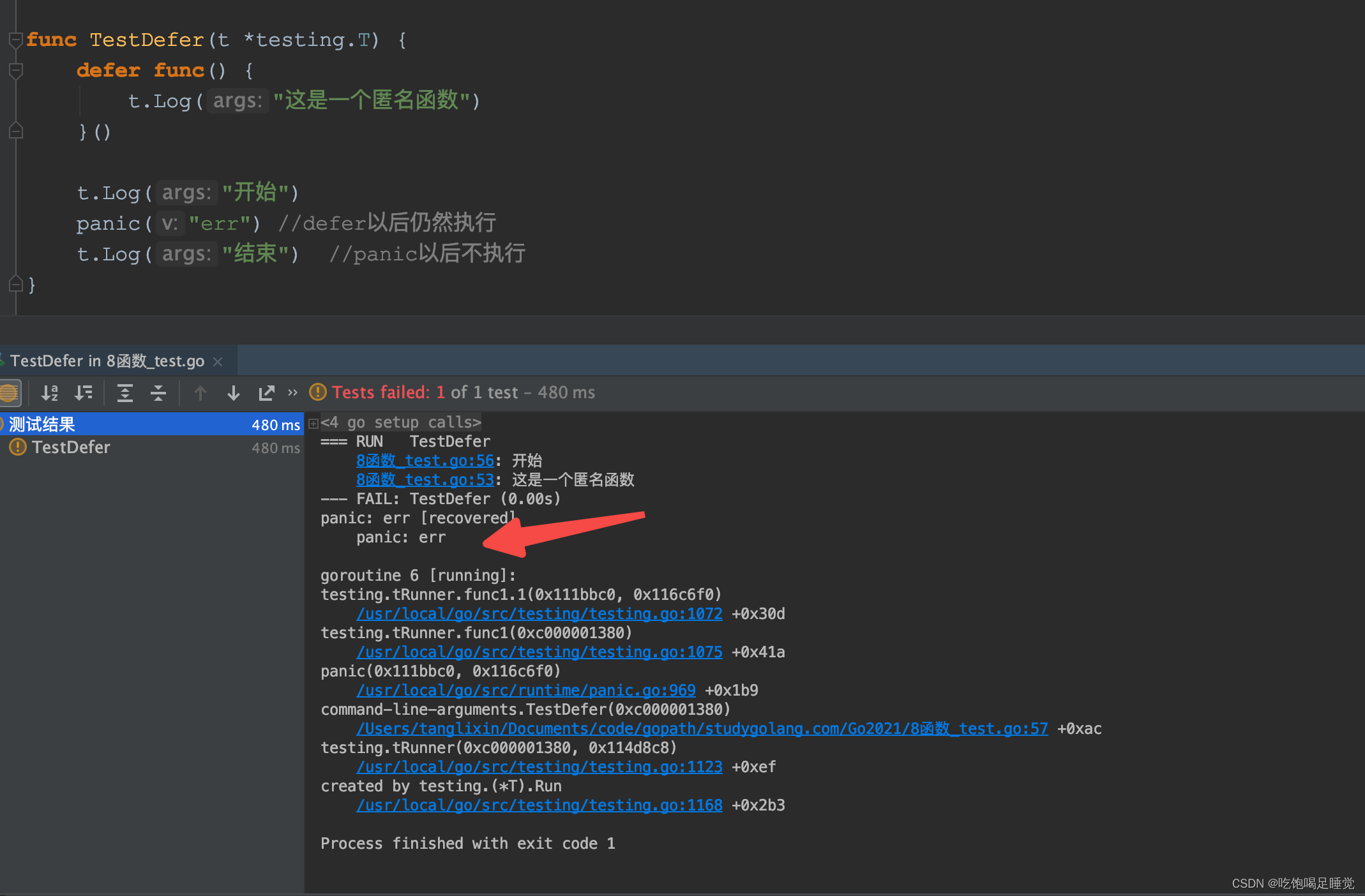Go to next failed test arrow
Image resolution: width=1365 pixels, height=896 pixels.
(234, 392)
